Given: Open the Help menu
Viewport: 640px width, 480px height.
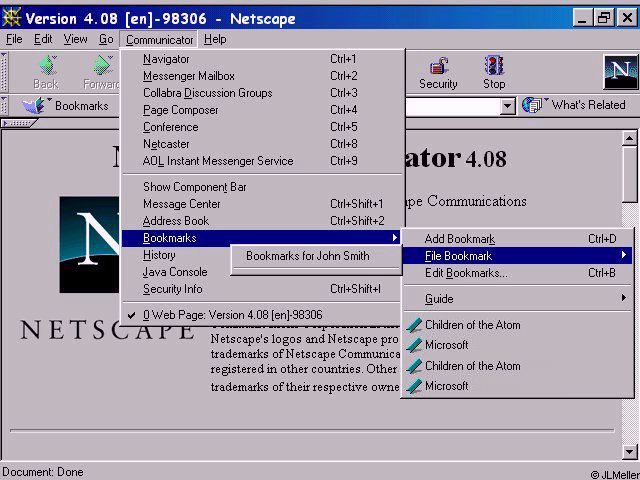Looking at the screenshot, I should tap(215, 39).
